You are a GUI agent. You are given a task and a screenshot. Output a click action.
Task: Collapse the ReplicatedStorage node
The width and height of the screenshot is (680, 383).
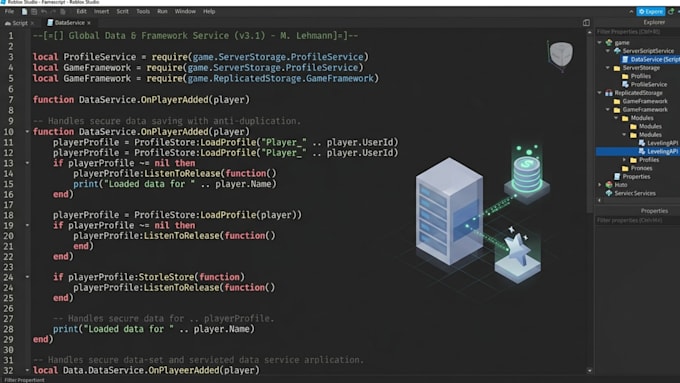coord(600,93)
